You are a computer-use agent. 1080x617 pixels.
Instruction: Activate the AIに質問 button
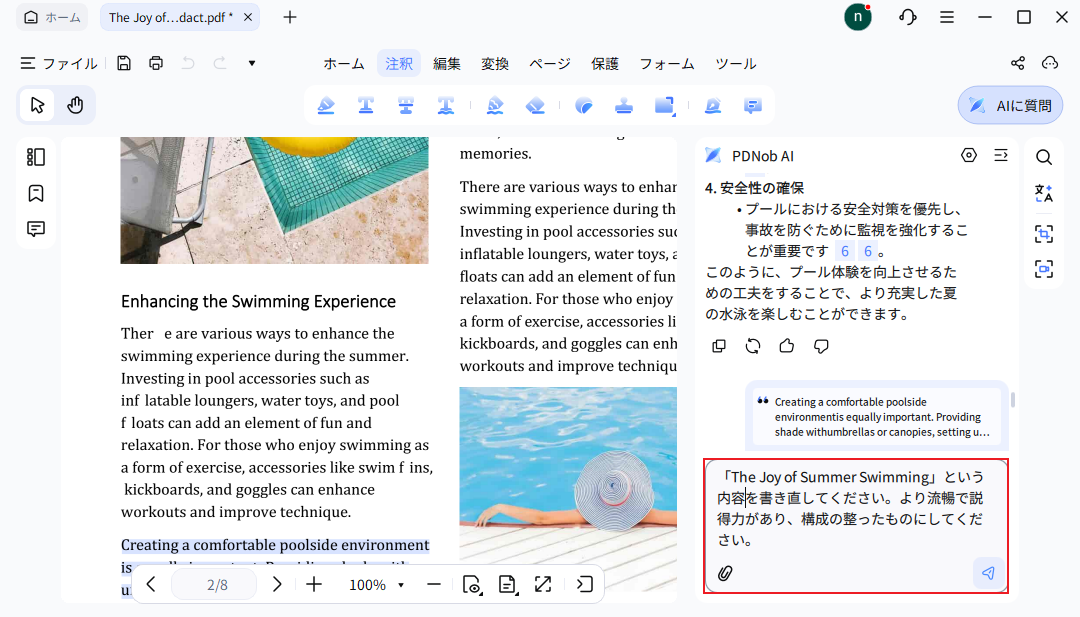(1009, 104)
